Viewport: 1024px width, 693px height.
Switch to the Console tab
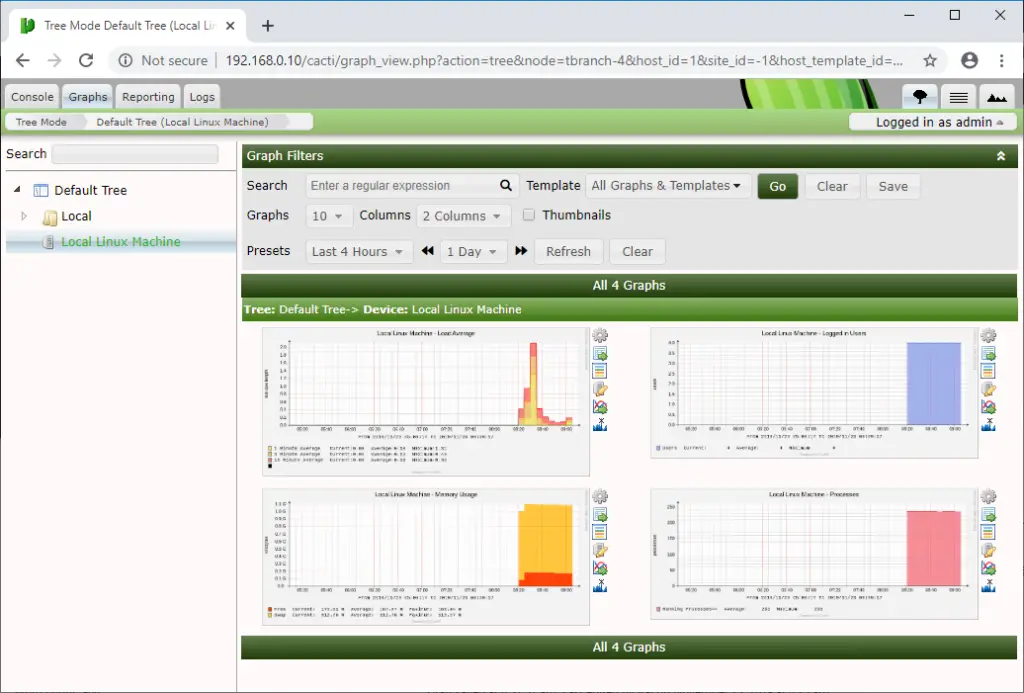click(31, 96)
